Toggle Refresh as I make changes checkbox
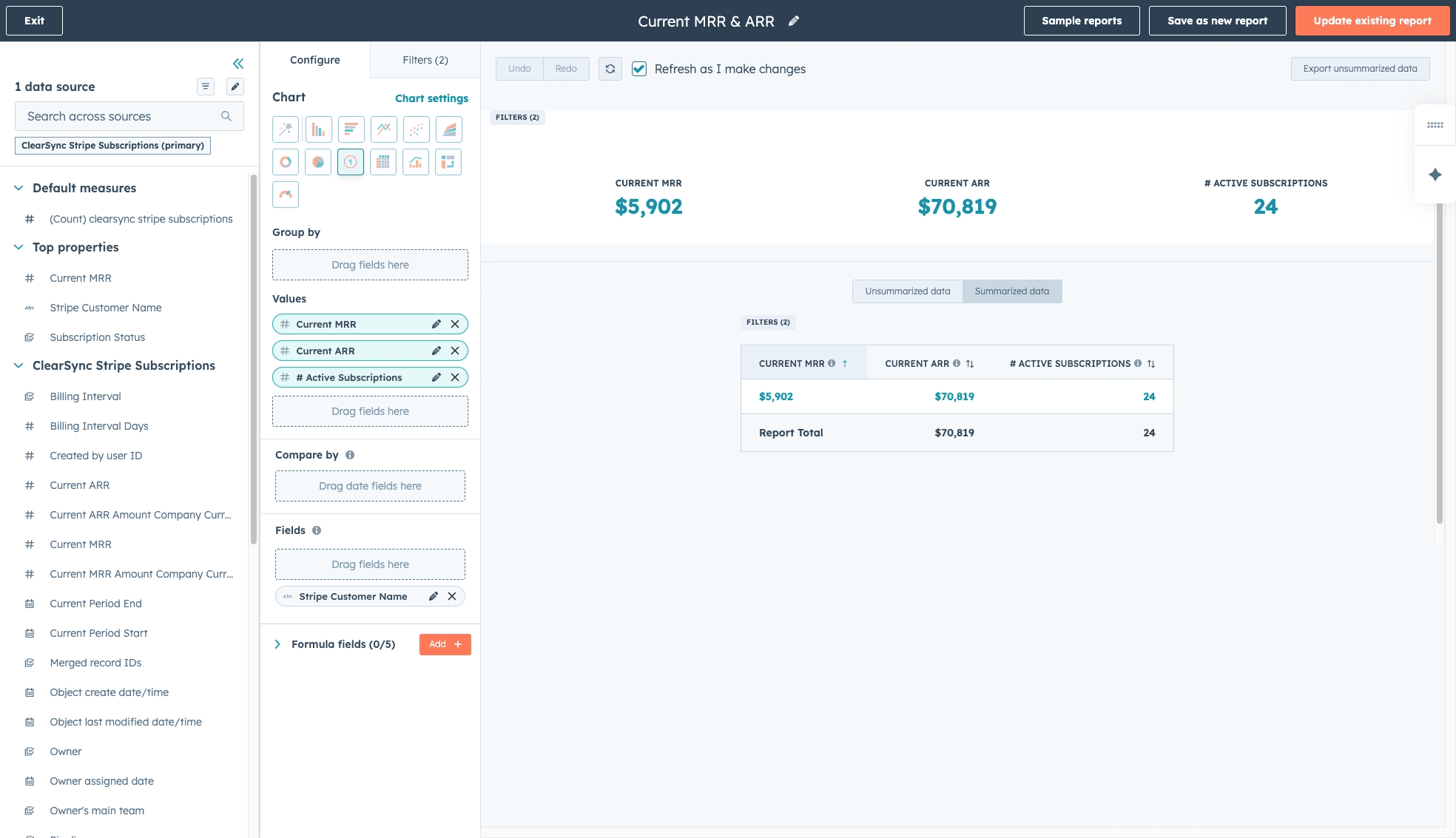The width and height of the screenshot is (1456, 838). coord(639,69)
